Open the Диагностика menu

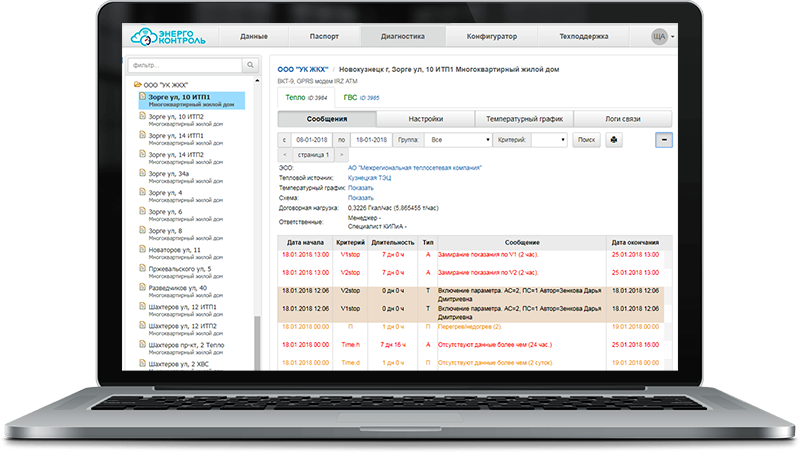point(403,37)
